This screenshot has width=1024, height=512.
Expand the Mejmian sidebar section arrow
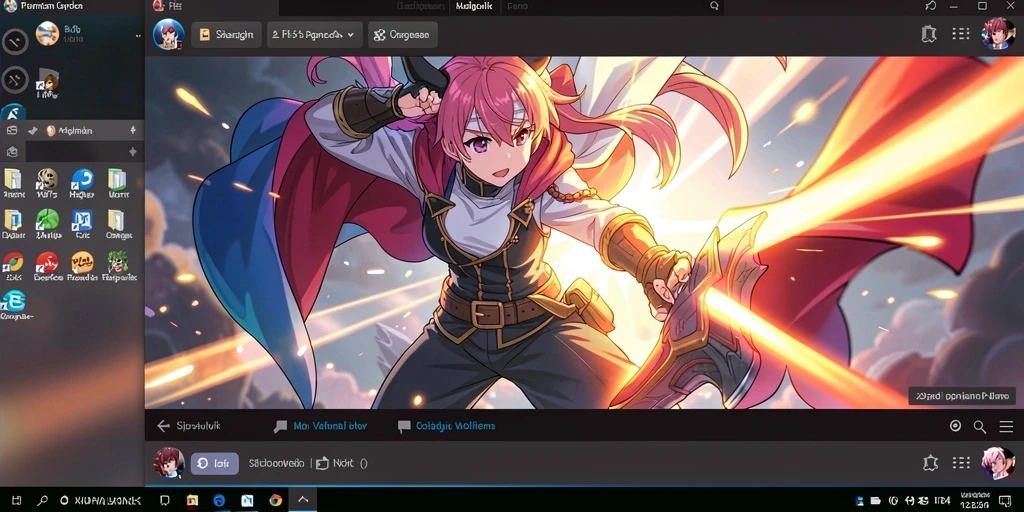coord(133,131)
